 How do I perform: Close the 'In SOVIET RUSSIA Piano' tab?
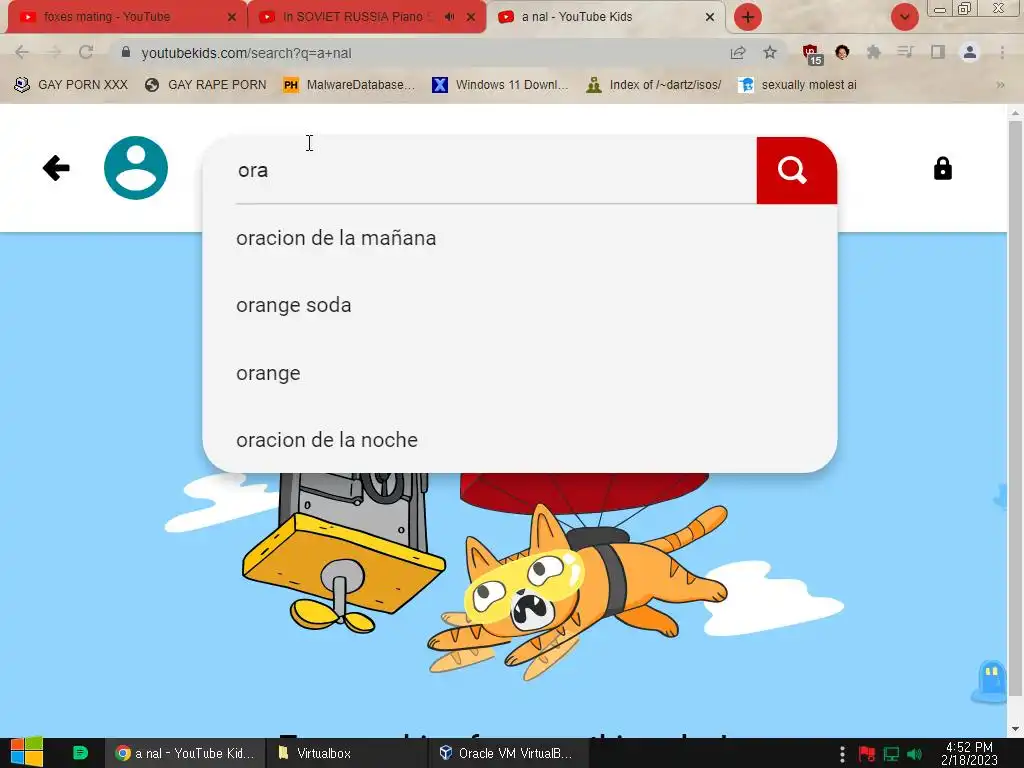(x=471, y=17)
